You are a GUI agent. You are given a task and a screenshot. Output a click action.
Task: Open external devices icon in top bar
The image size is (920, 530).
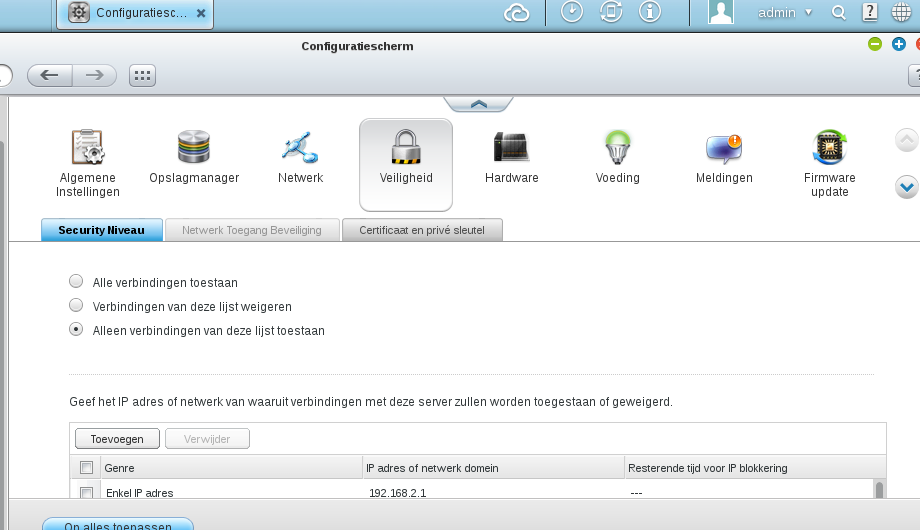(x=611, y=12)
